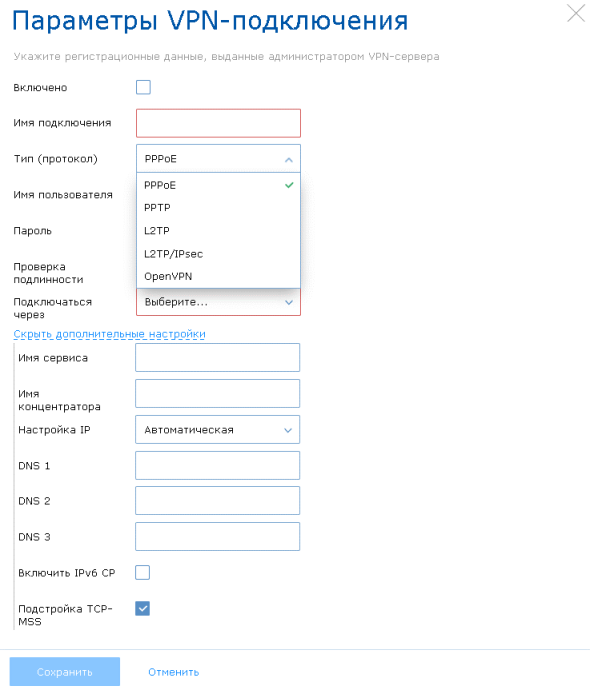The height and width of the screenshot is (690, 590).
Task: Hide additional settings via 'Скрыть дополнительные настройки'
Action: pos(110,334)
